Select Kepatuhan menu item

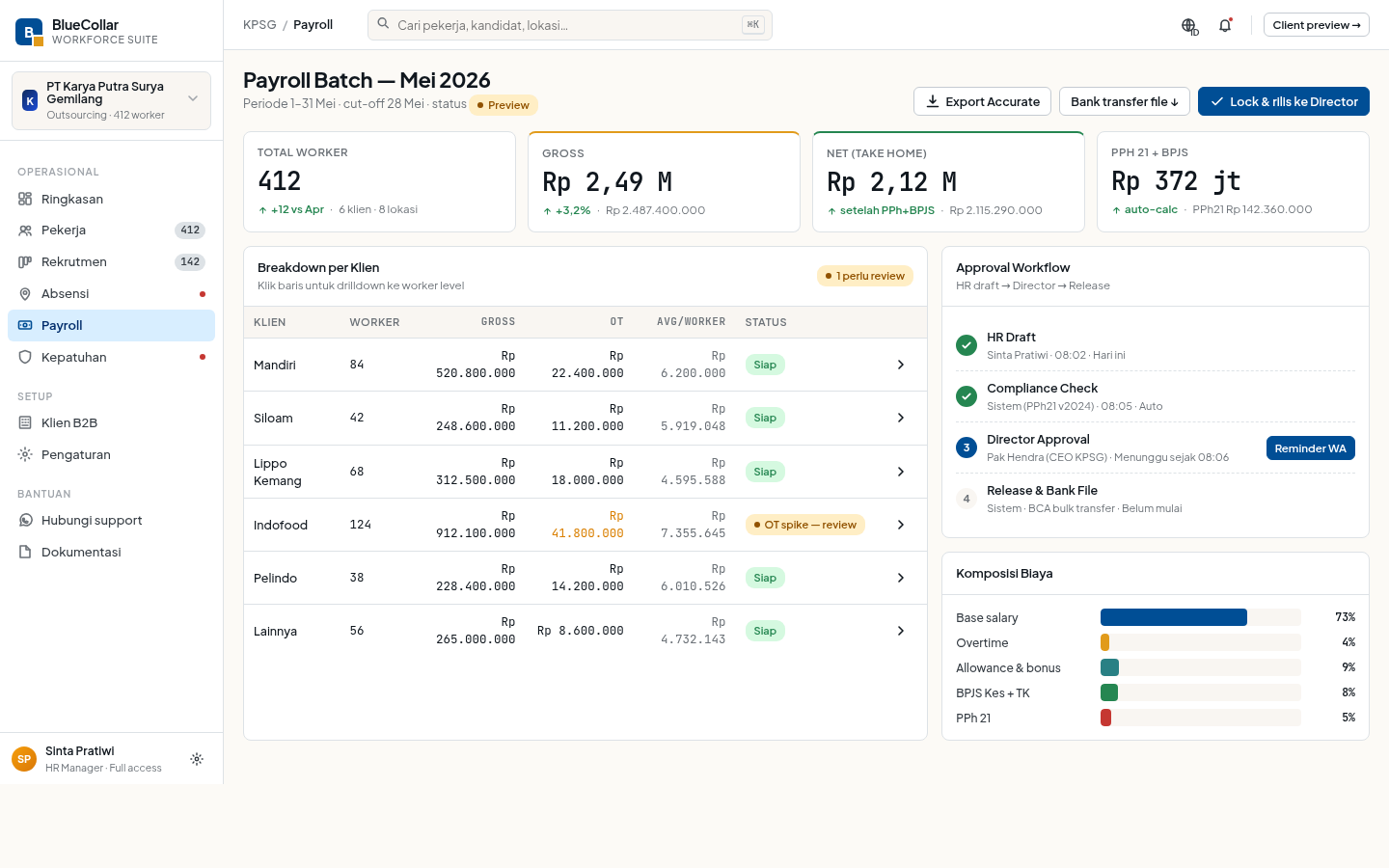(x=111, y=357)
